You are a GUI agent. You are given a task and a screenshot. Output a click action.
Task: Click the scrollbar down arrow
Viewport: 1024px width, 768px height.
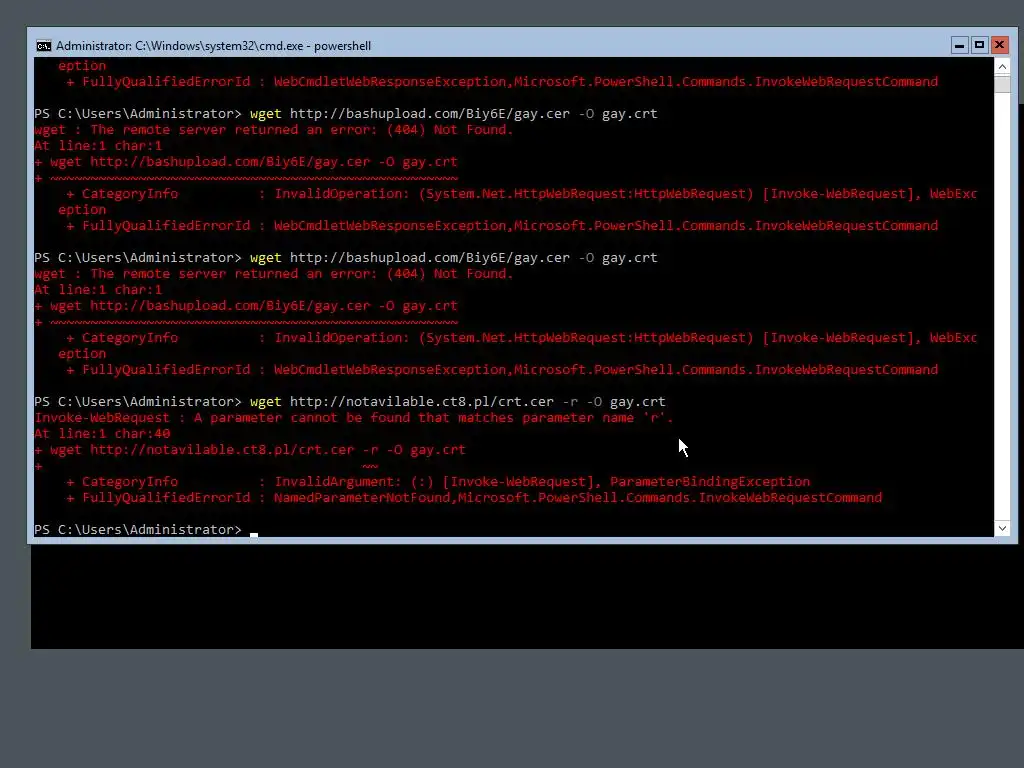1002,528
